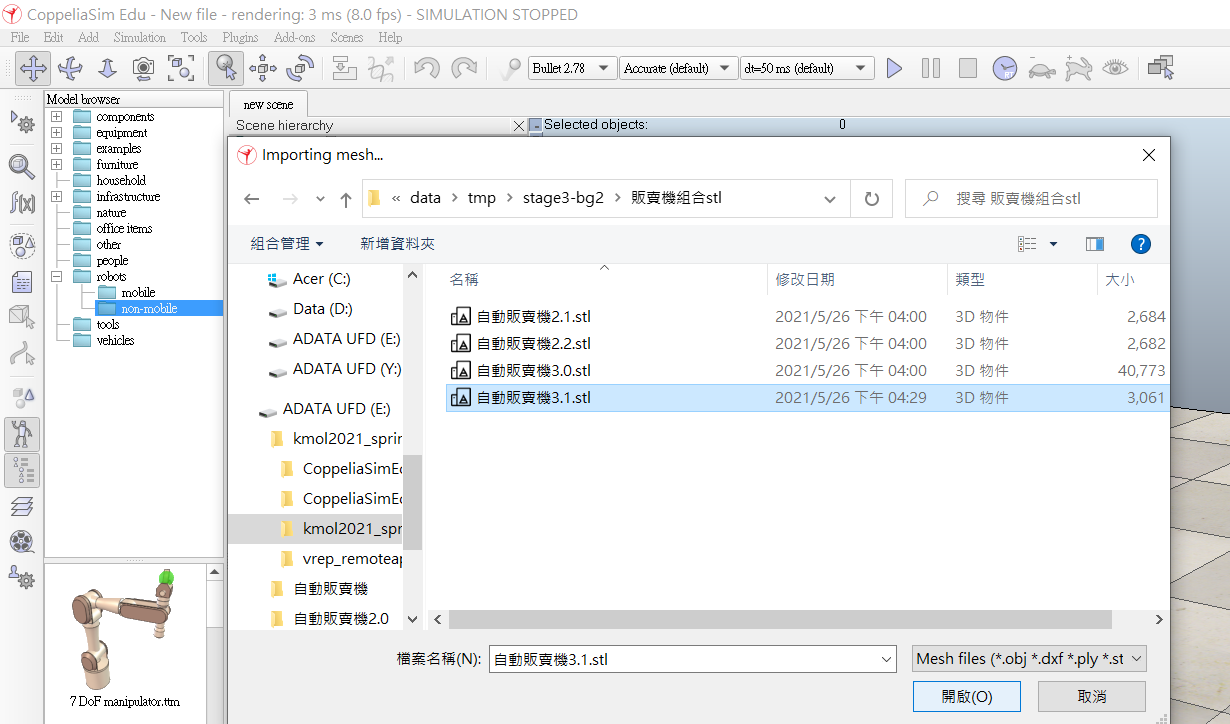1230x724 pixels.
Task: Expand the components folder
Action: [x=56, y=117]
